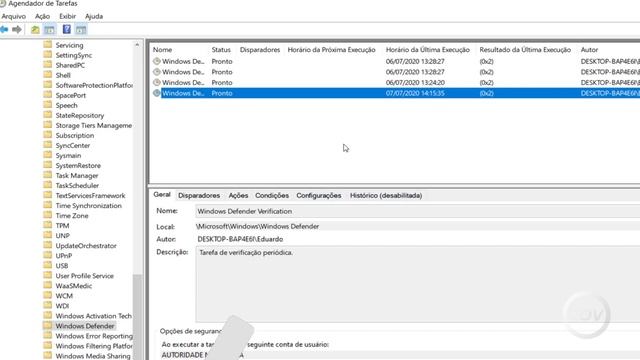
Task: Open the Histórico (desabilitada) tab
Action: point(386,196)
